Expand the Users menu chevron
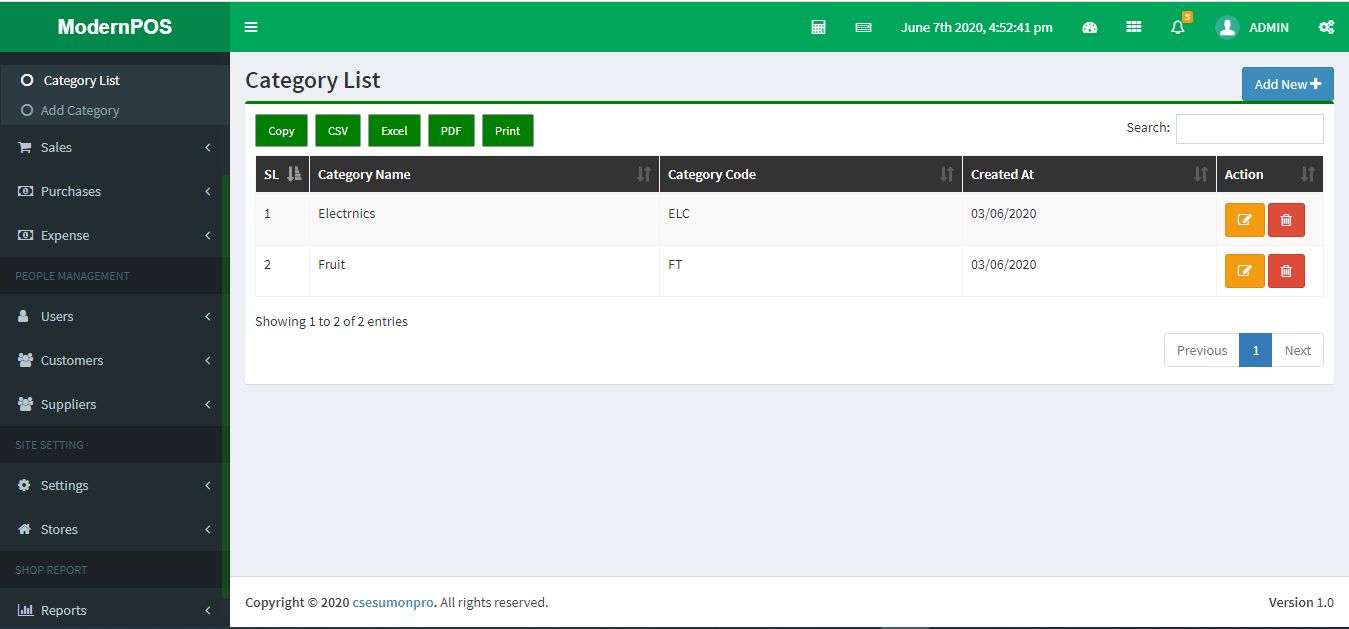The image size is (1349, 629). point(208,316)
